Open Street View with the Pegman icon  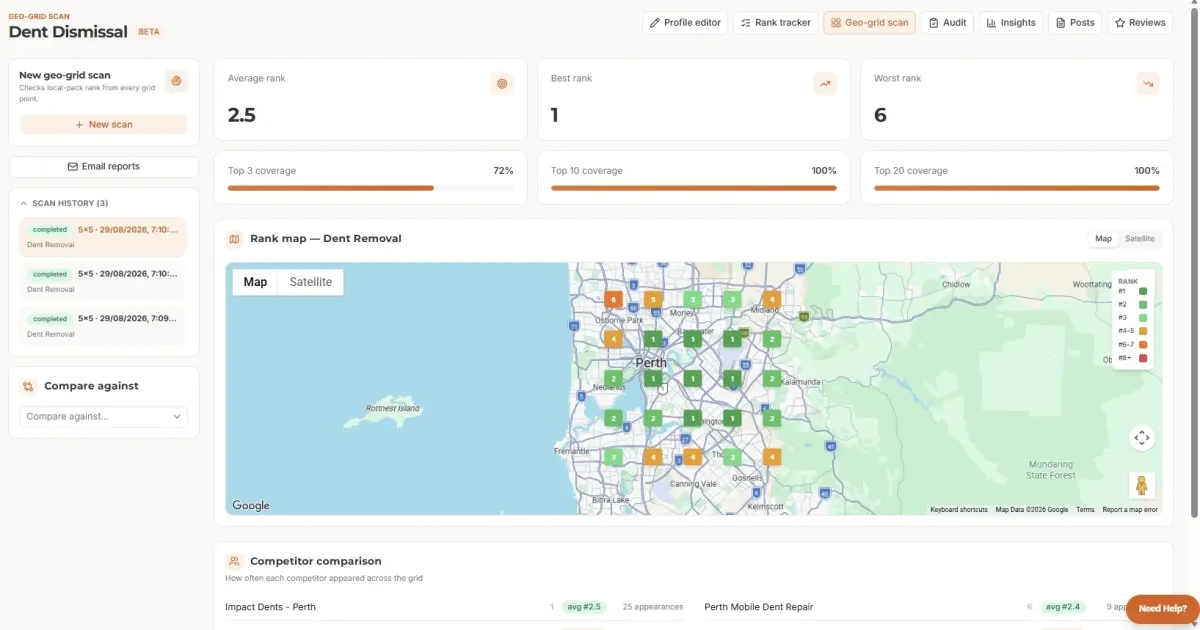pyautogui.click(x=1141, y=485)
